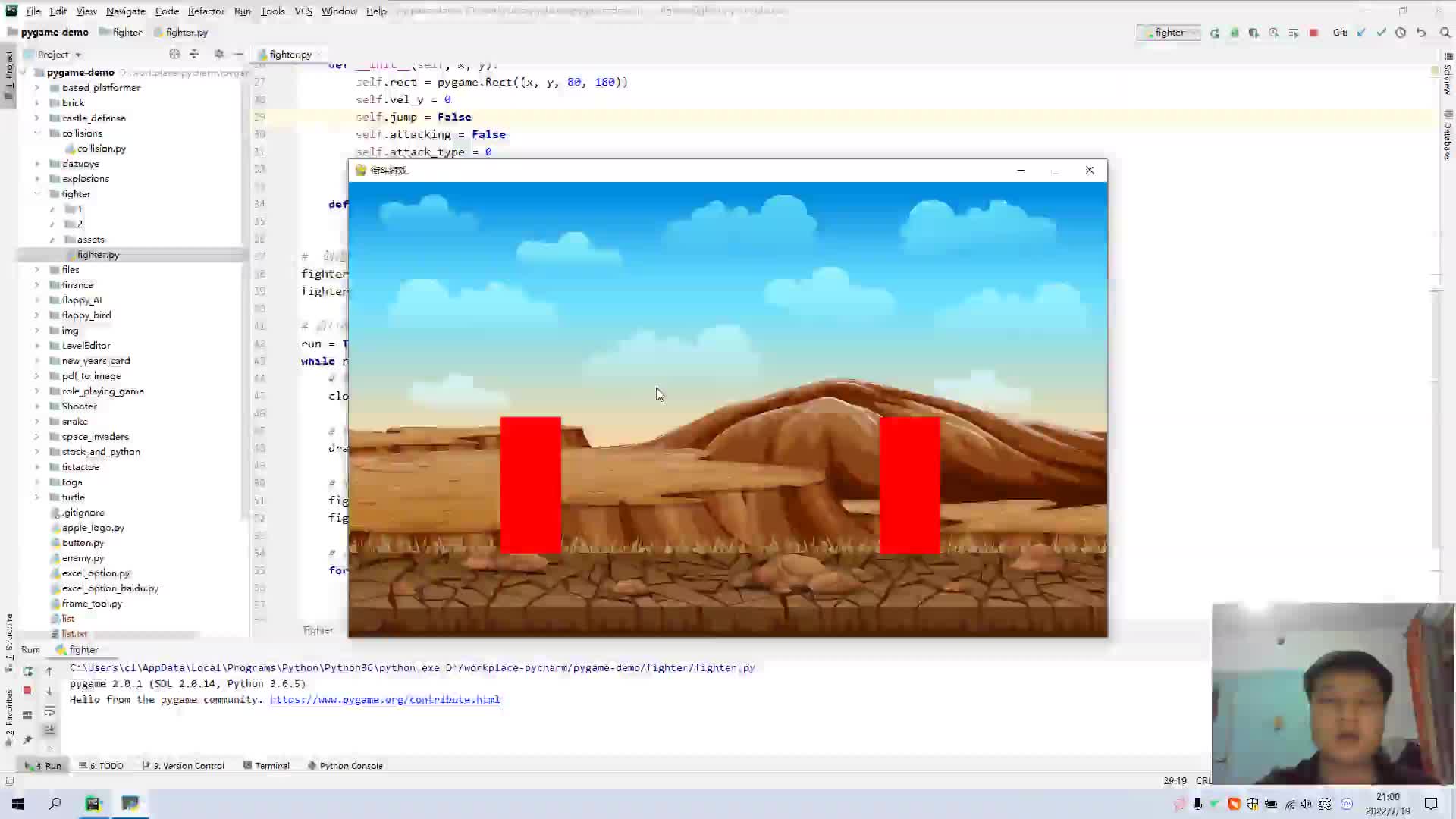1456x819 pixels.
Task: Rerun the program in the Run panel
Action: (27, 672)
